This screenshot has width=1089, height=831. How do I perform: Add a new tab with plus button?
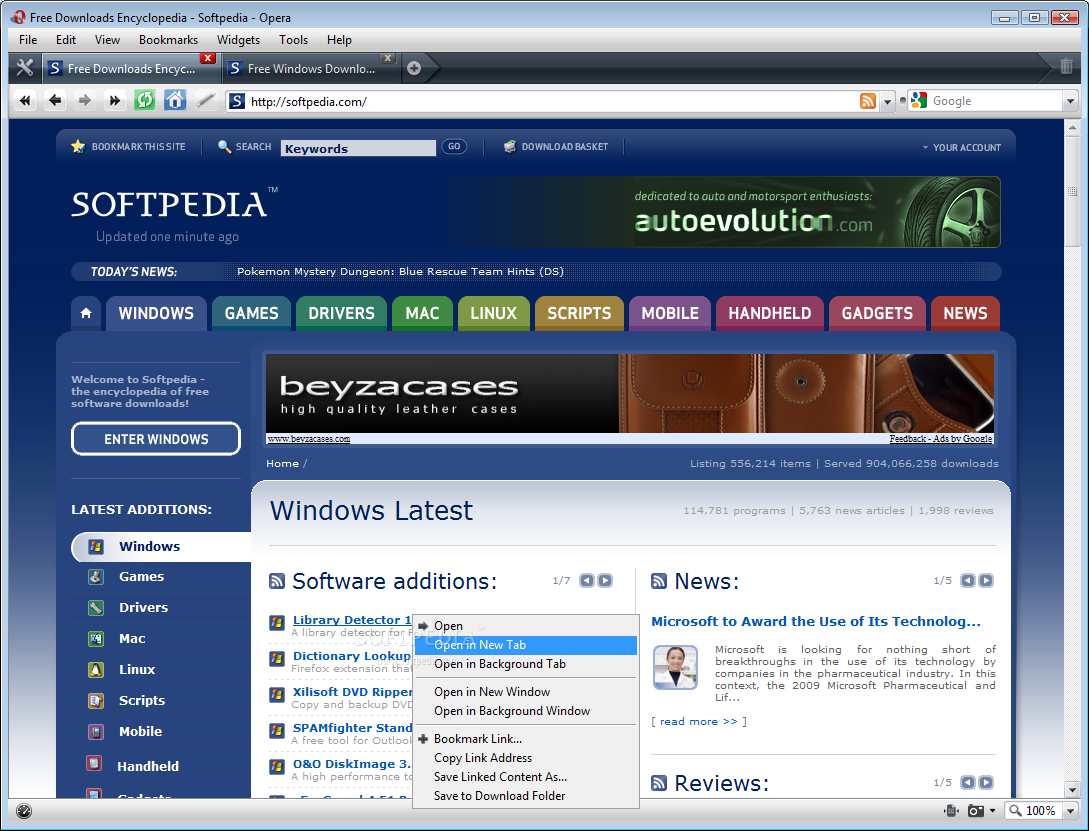point(414,68)
